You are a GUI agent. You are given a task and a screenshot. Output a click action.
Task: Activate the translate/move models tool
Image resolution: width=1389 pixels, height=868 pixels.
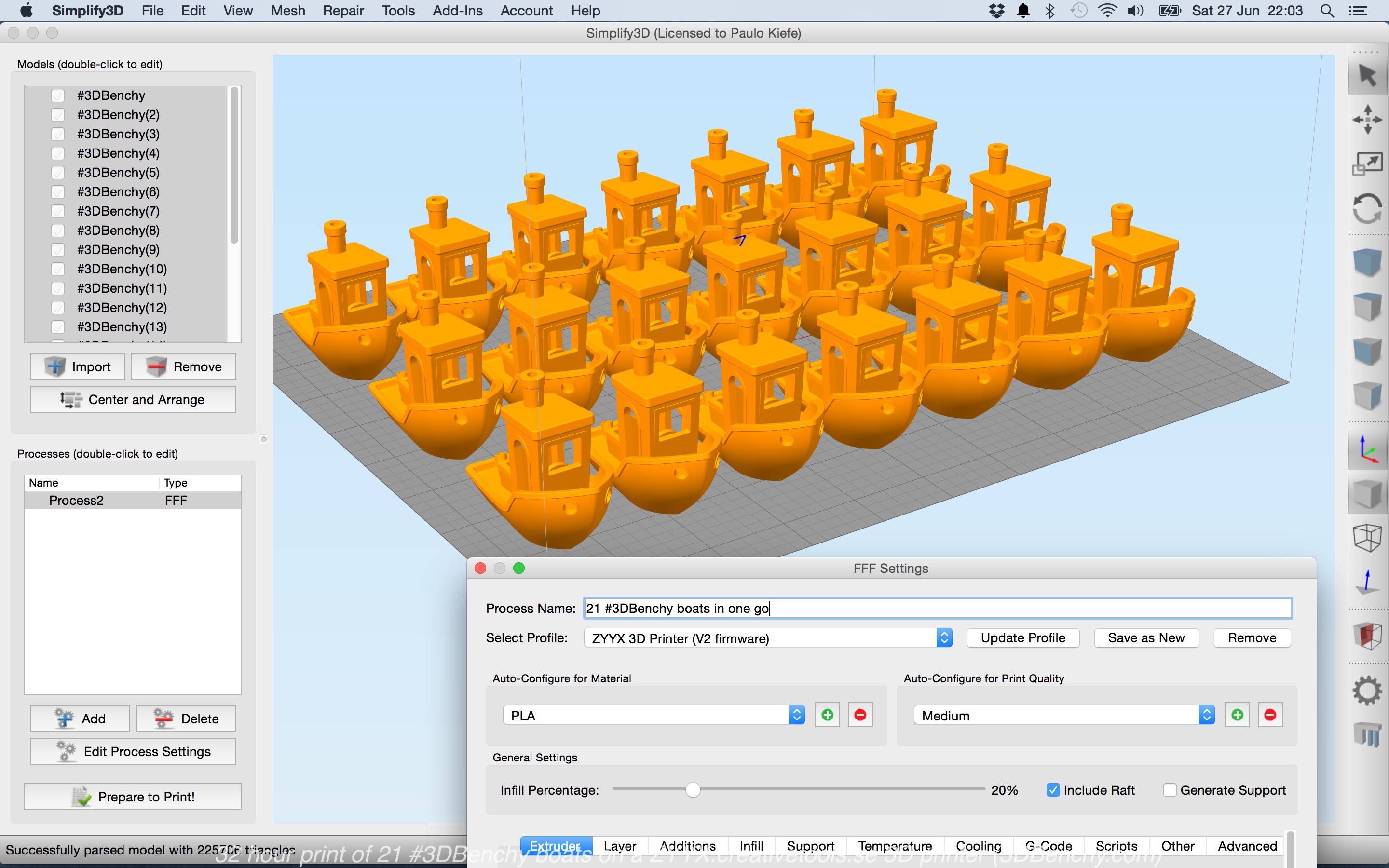tap(1367, 120)
